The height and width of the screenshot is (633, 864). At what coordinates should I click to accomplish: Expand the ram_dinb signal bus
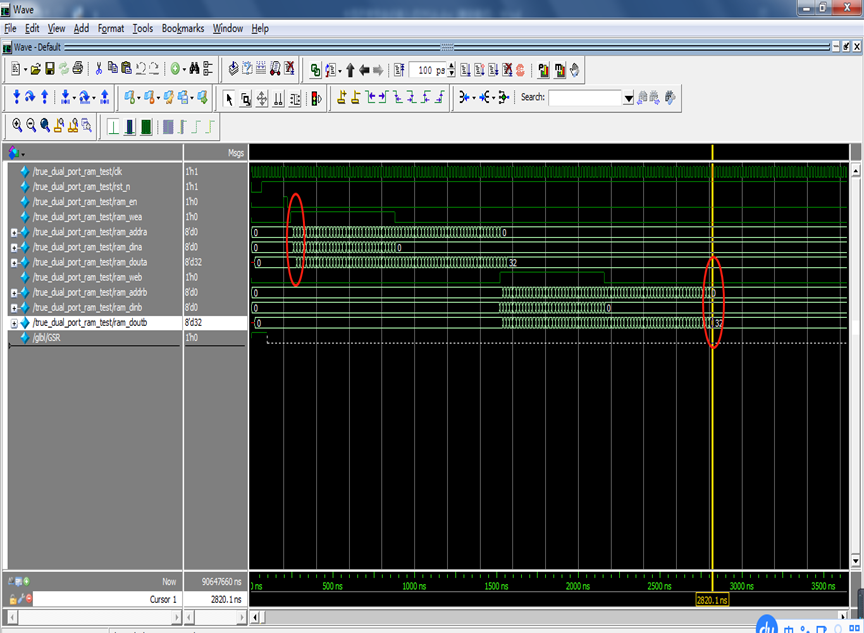coord(14,308)
